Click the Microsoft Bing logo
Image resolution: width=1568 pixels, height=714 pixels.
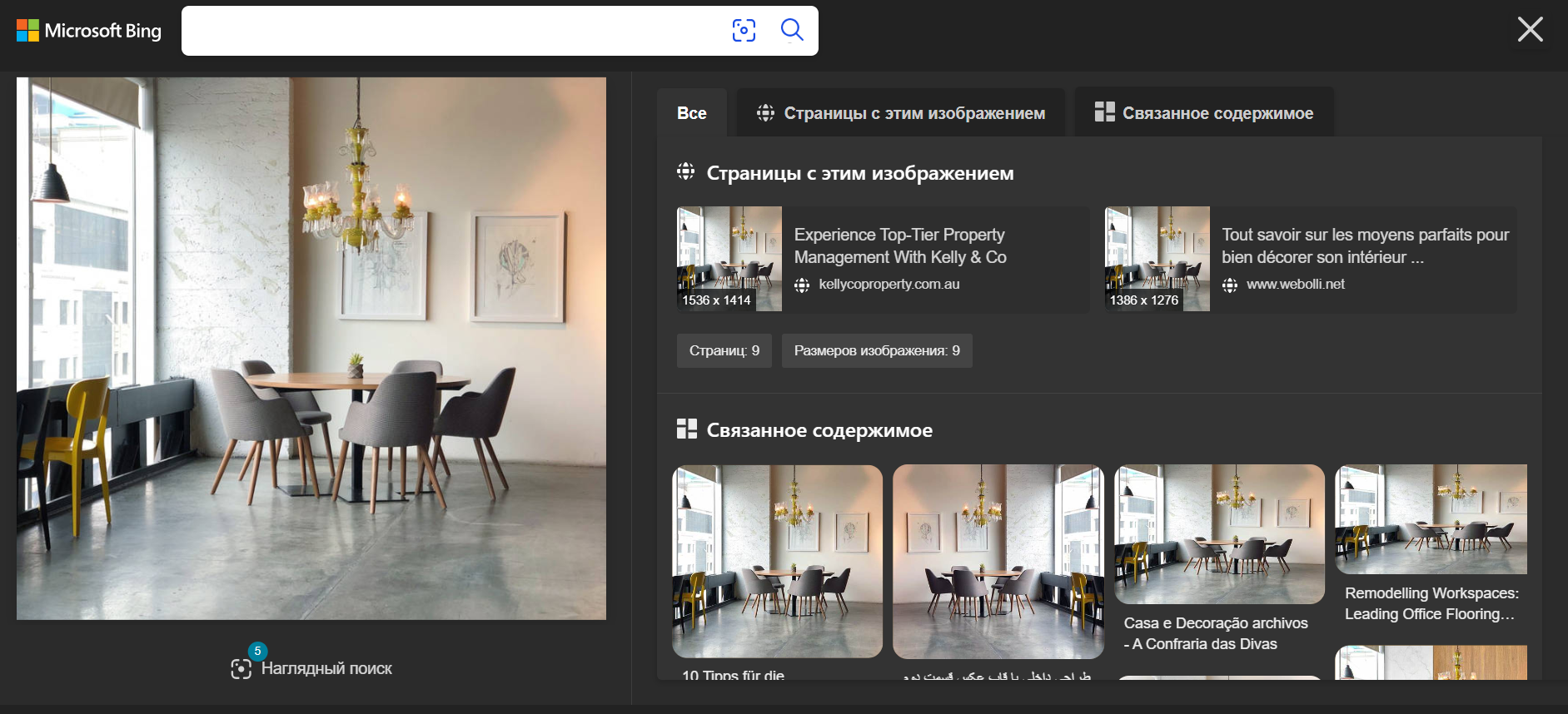point(89,31)
